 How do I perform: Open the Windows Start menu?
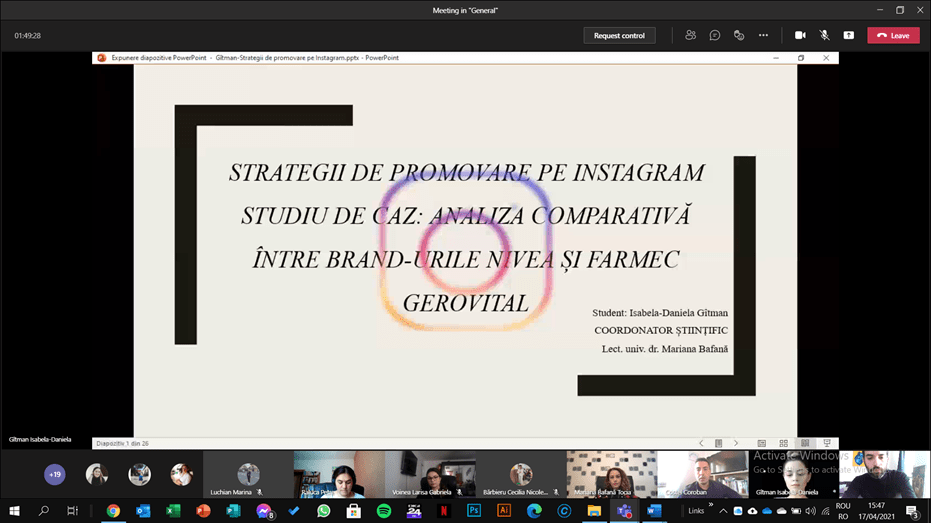click(14, 511)
